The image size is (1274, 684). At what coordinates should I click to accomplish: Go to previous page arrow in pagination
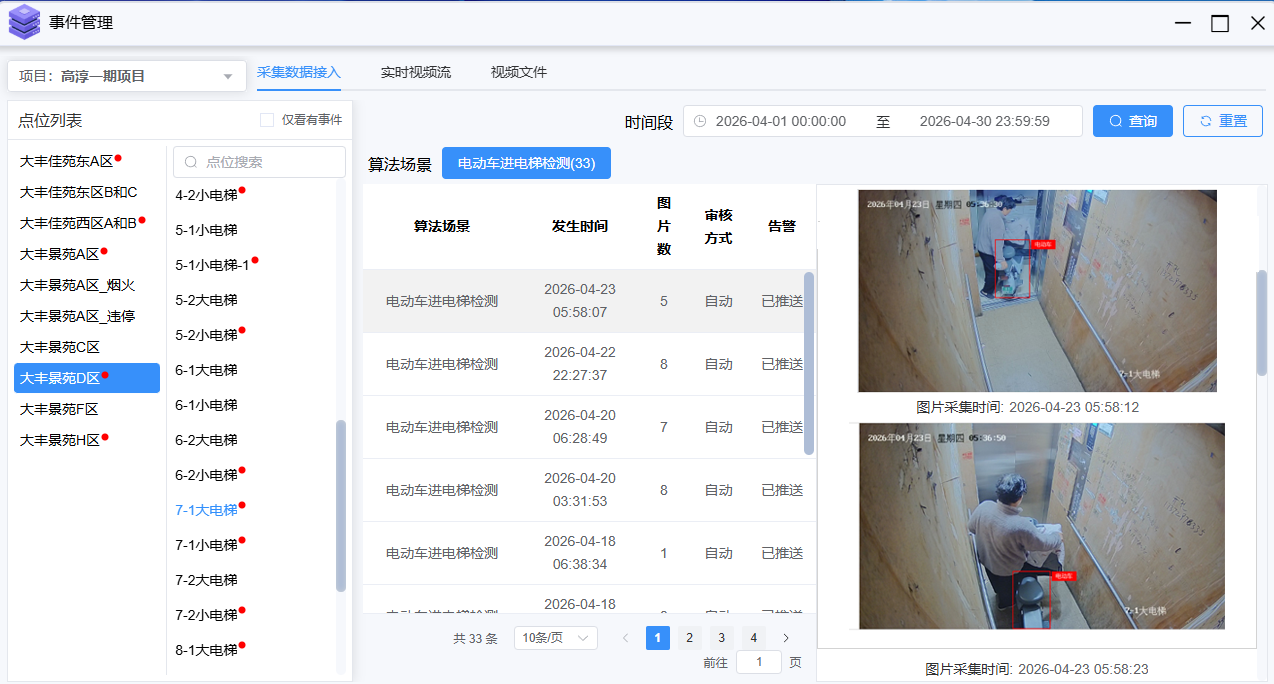click(x=626, y=638)
